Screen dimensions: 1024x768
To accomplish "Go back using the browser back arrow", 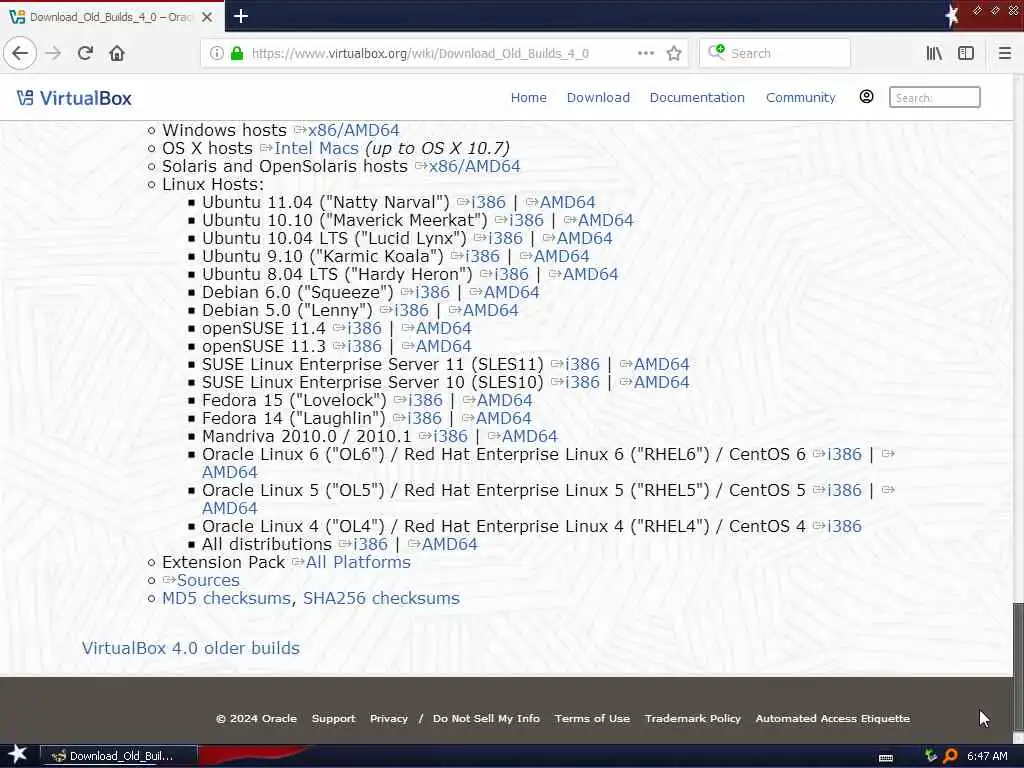I will coord(20,53).
